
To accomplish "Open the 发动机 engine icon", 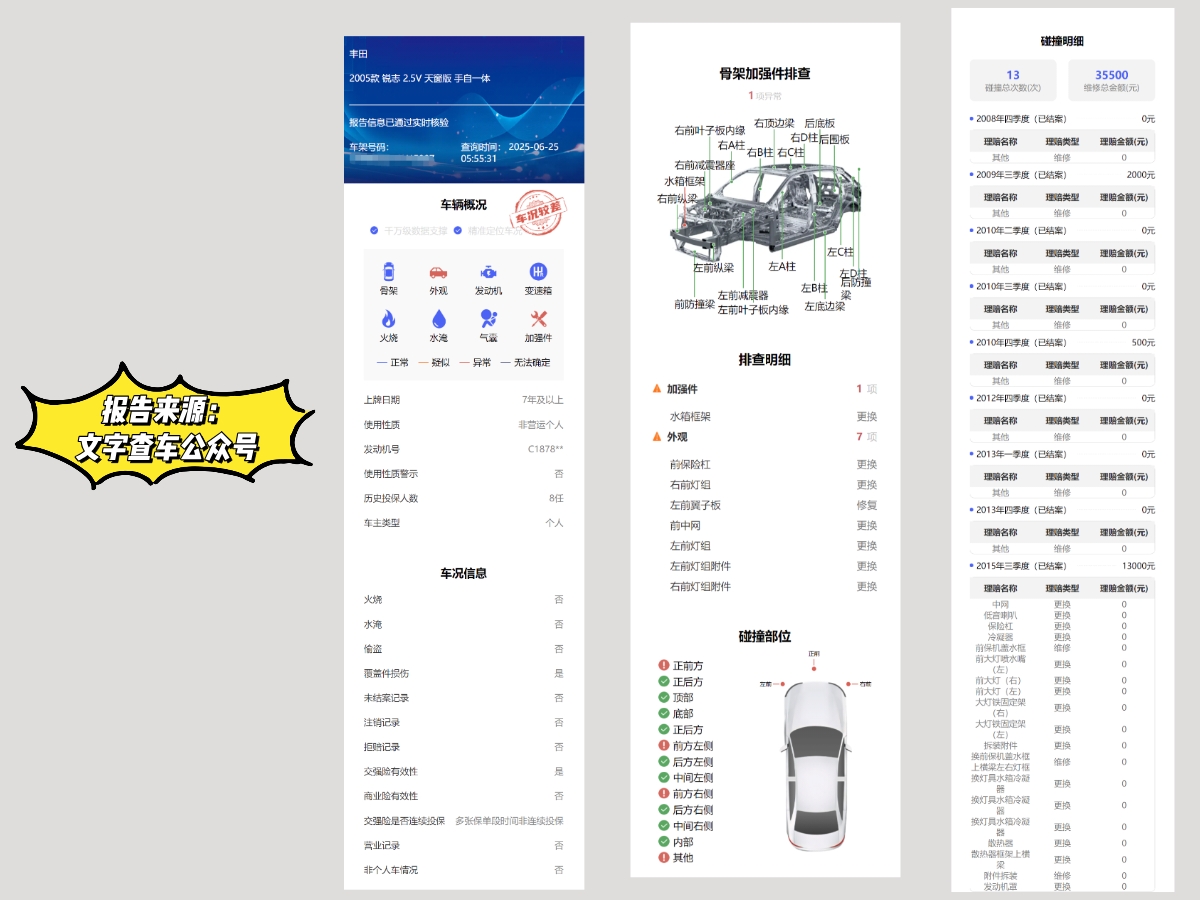I will [x=488, y=272].
